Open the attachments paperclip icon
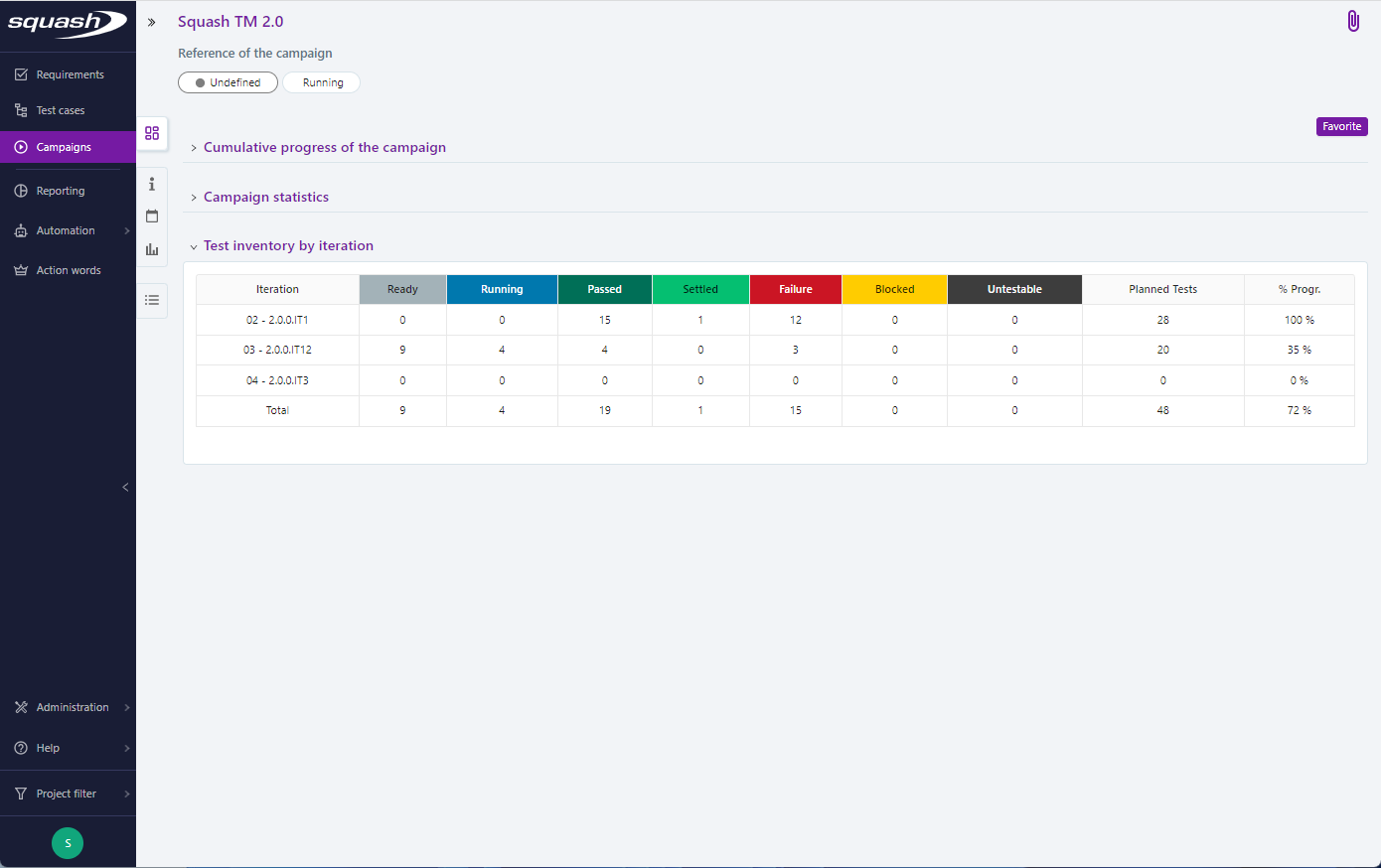The width and height of the screenshot is (1381, 868). point(1353,20)
